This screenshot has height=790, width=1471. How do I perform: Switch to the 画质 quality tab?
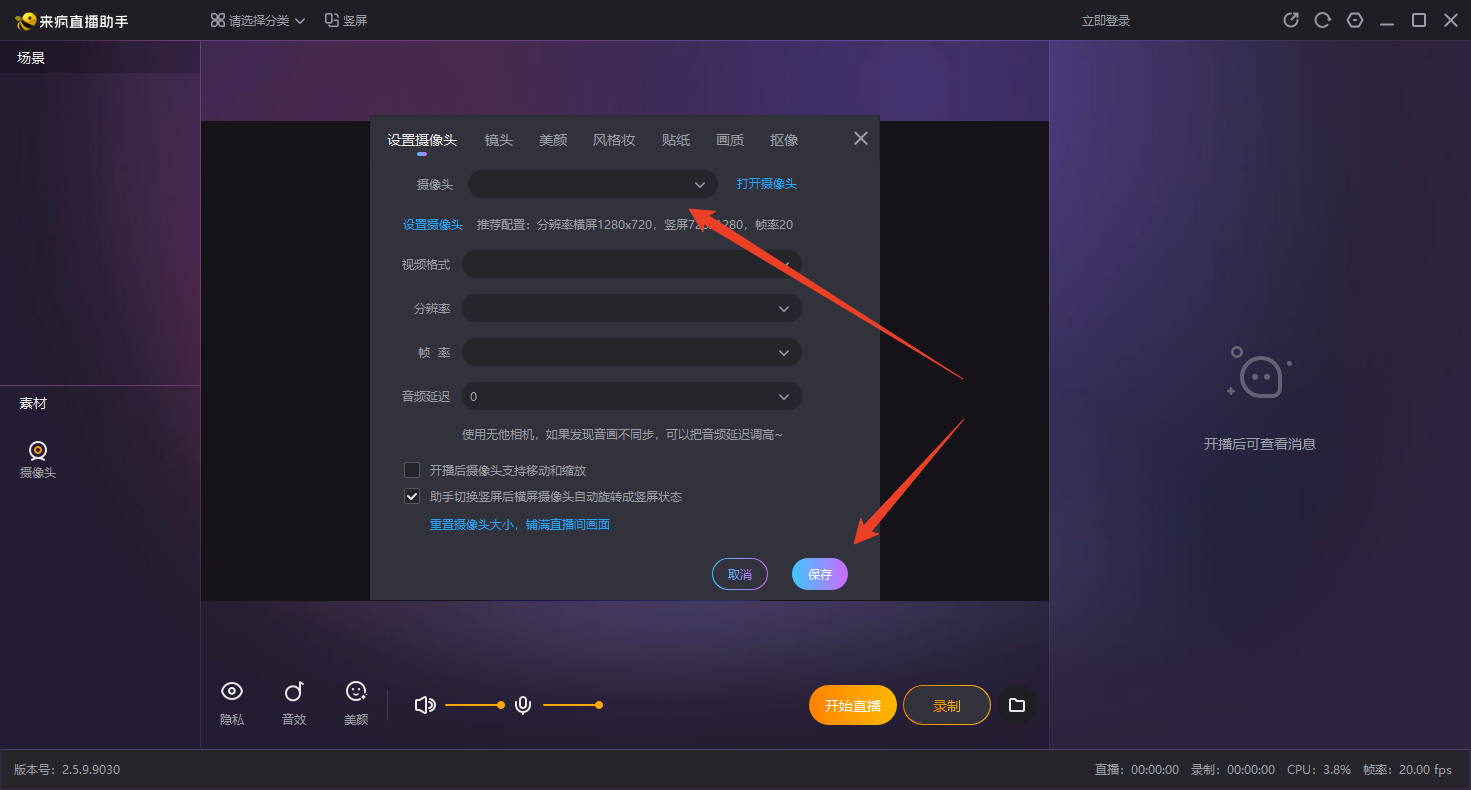click(x=730, y=140)
